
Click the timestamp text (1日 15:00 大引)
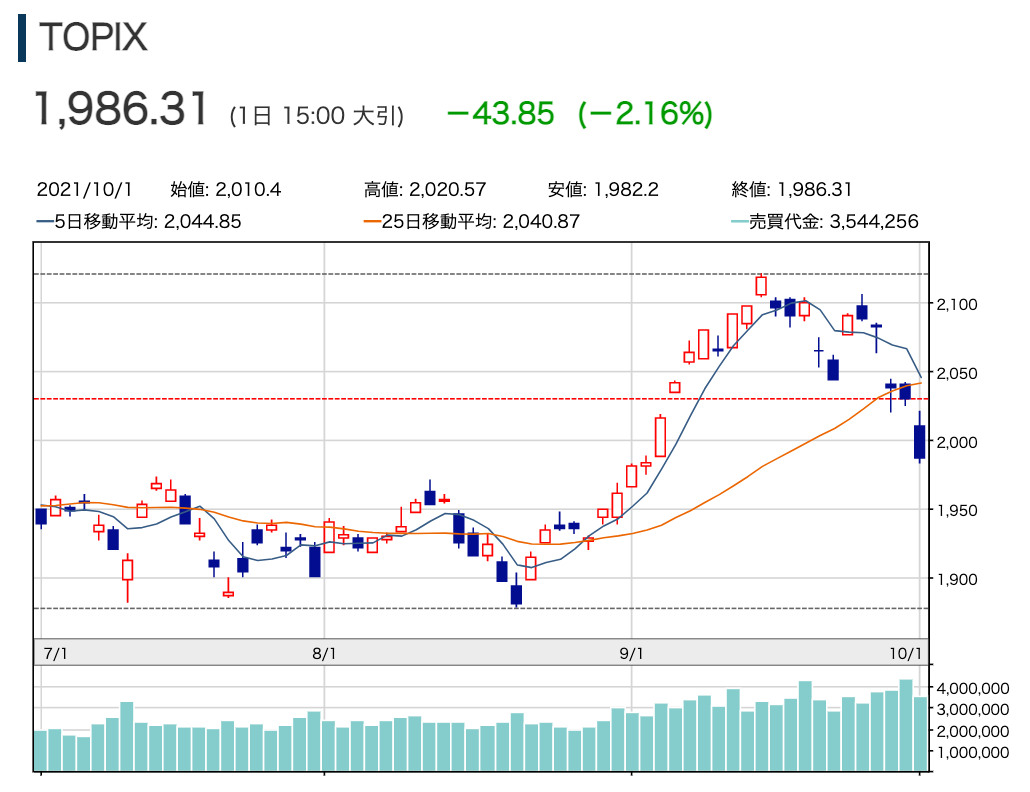pos(317,116)
